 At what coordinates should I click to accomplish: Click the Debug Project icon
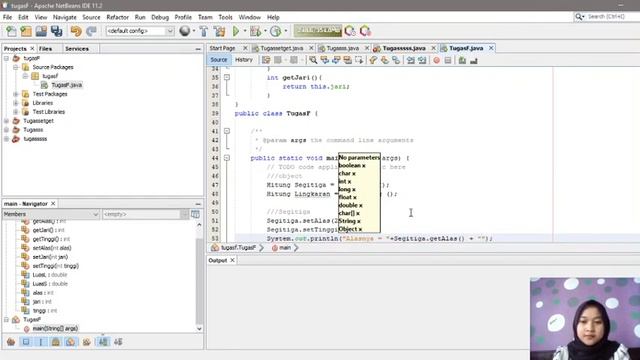pyautogui.click(x=256, y=31)
